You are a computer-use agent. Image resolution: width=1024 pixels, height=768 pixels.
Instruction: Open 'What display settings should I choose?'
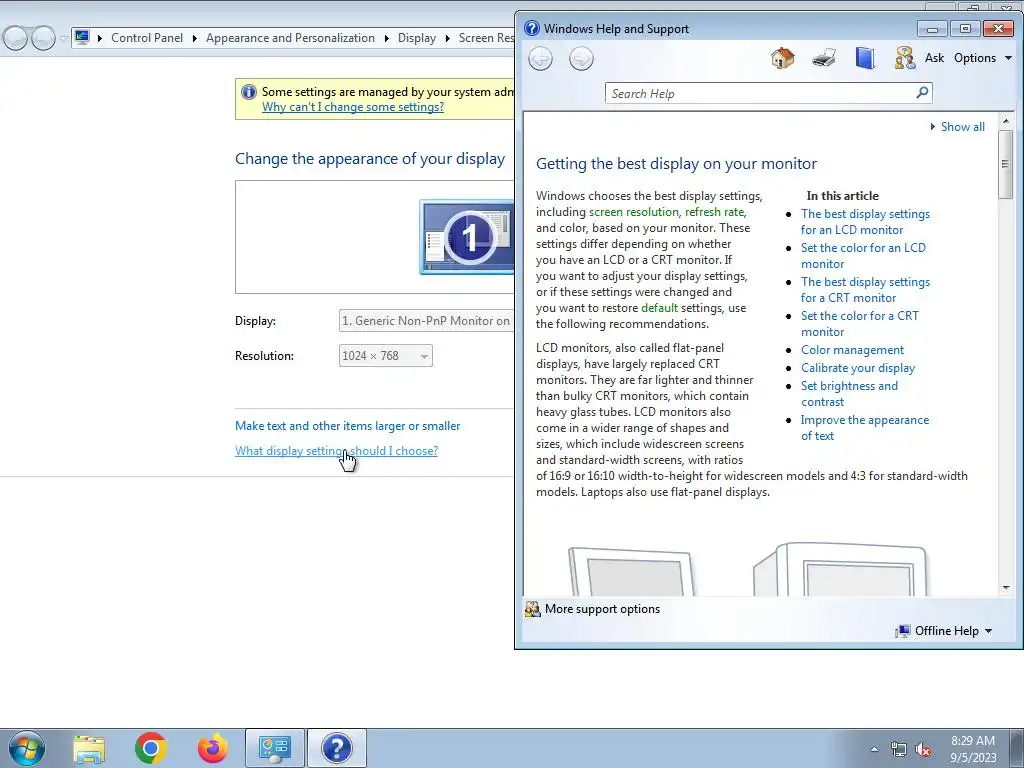point(336,451)
